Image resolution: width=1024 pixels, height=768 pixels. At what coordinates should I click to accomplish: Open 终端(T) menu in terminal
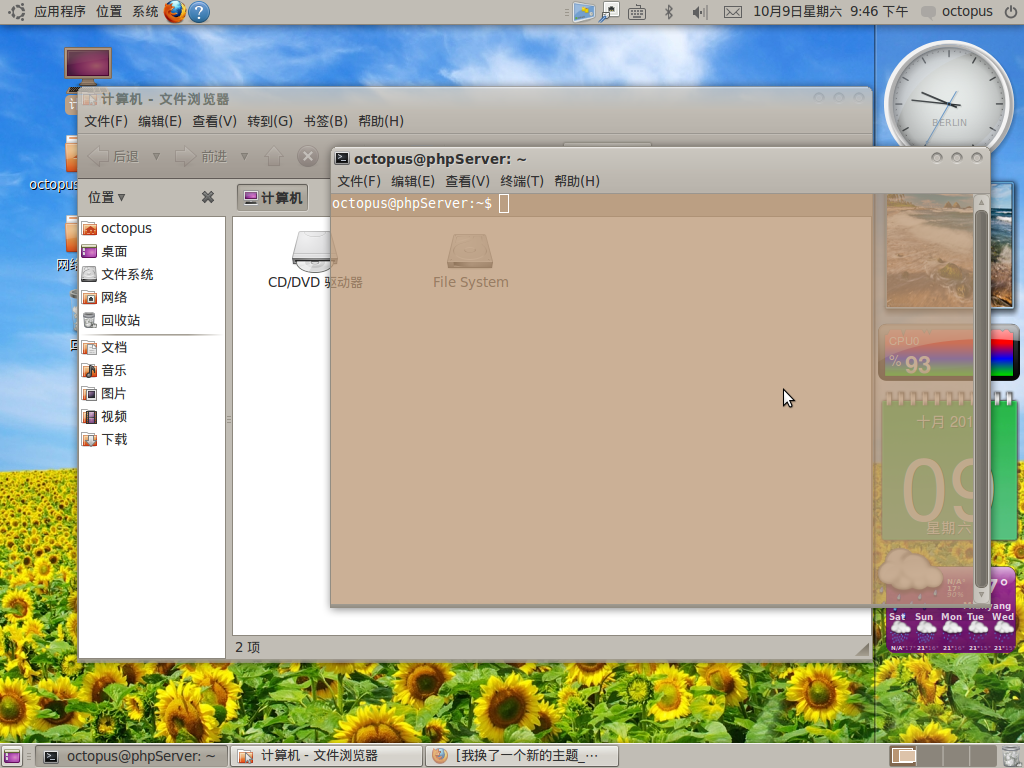(x=522, y=182)
